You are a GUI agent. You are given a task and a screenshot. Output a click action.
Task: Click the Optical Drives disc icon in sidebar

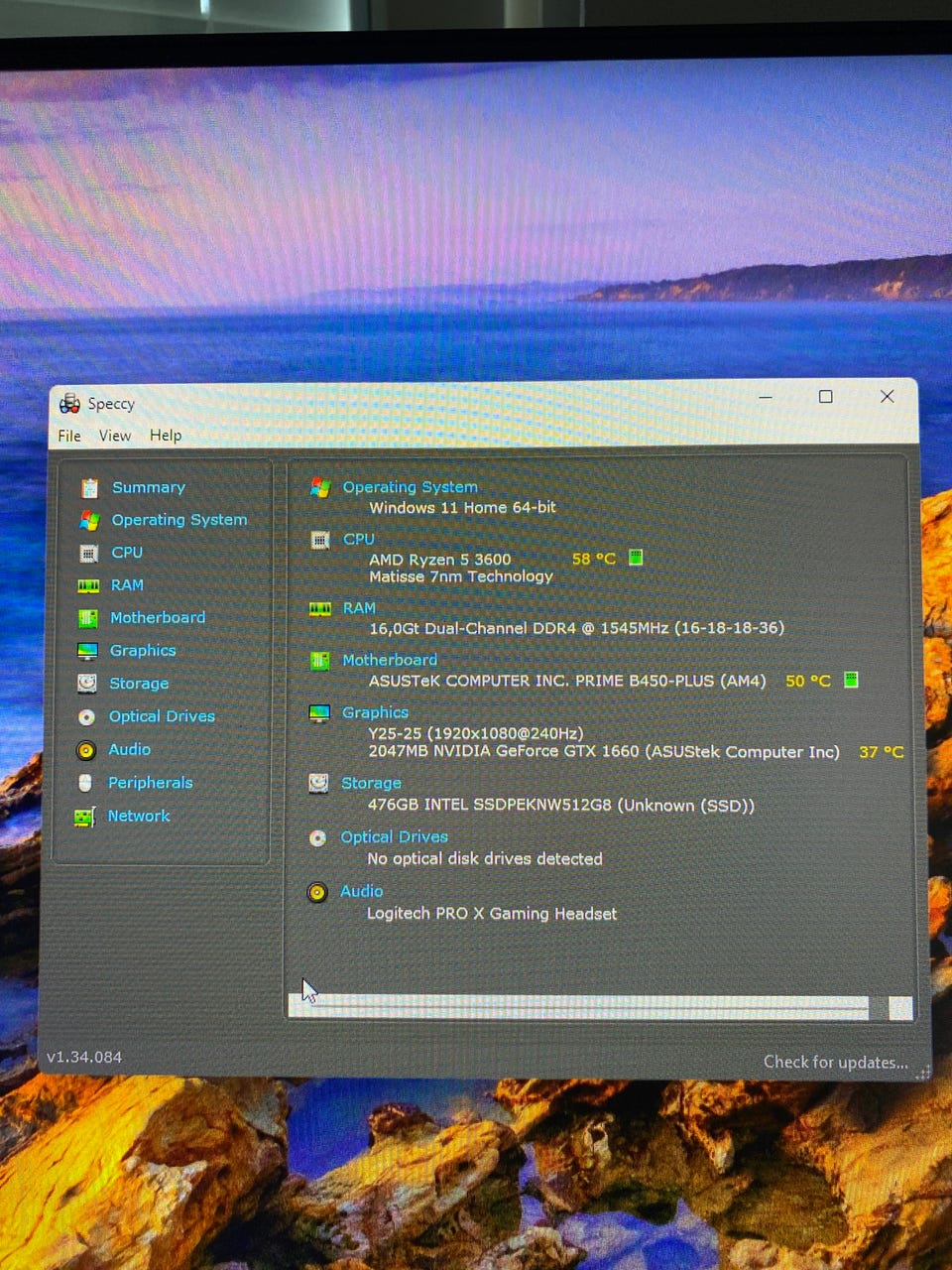(x=87, y=716)
